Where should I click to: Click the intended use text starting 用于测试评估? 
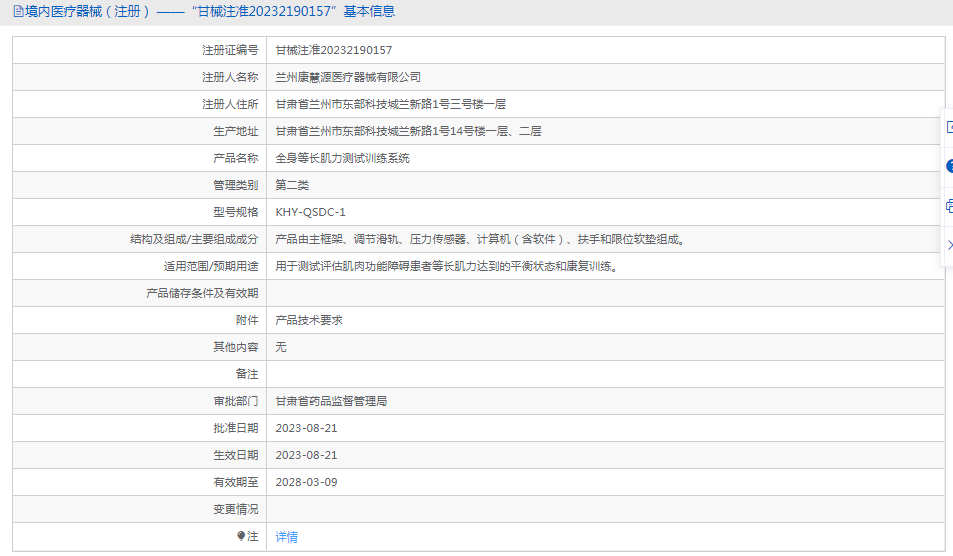point(449,266)
